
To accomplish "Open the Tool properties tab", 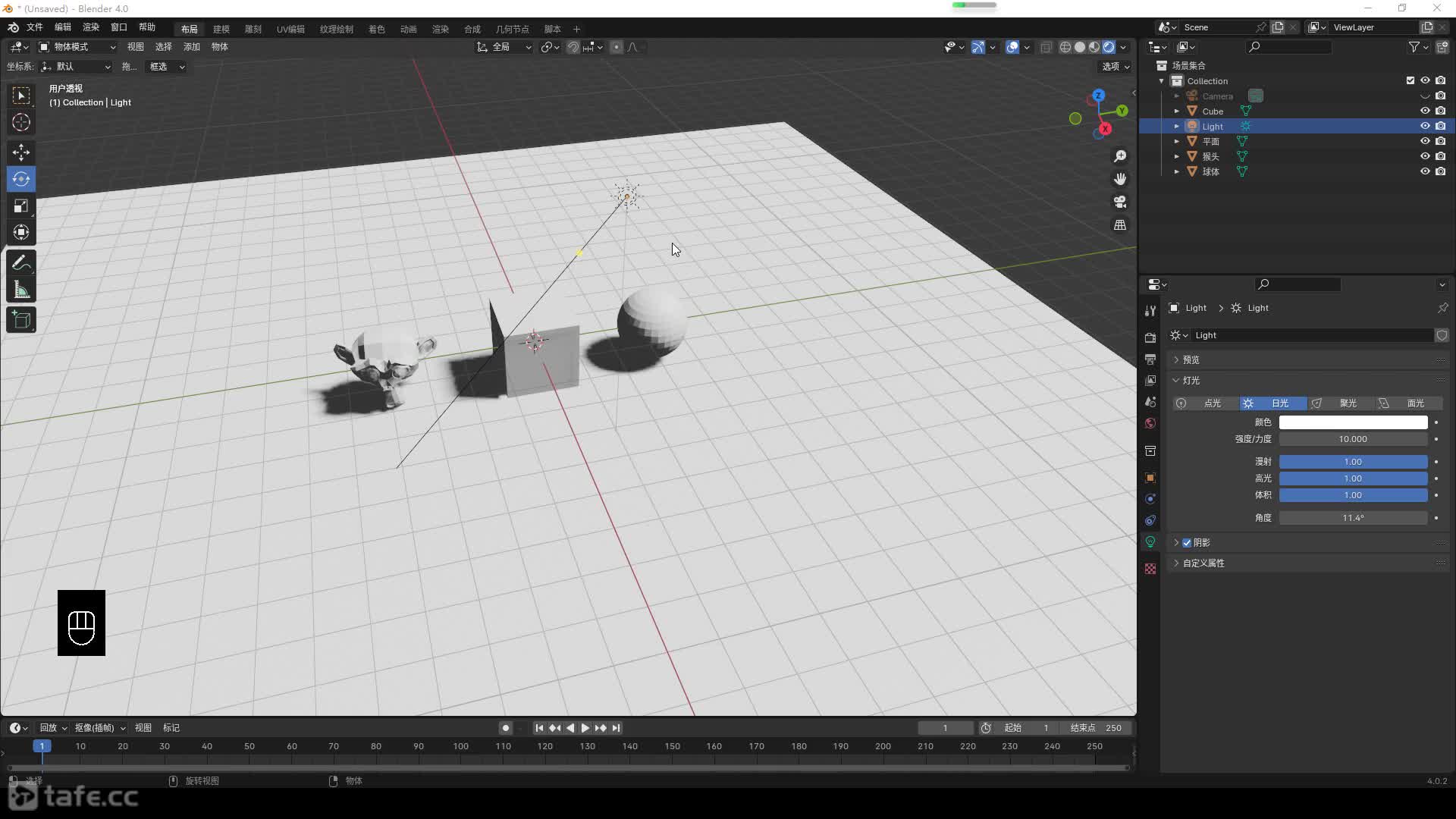I will click(1150, 310).
